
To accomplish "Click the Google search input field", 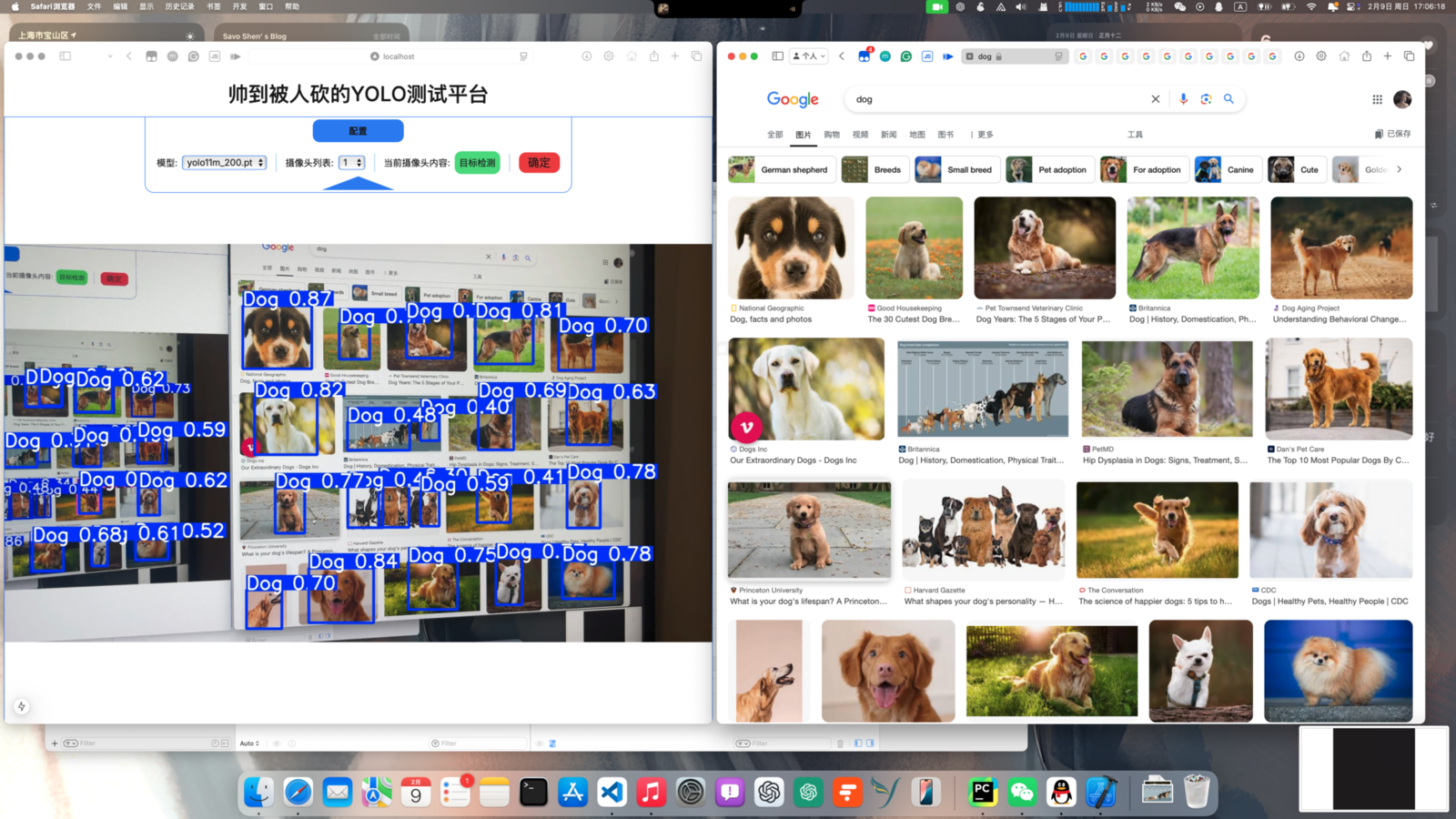I will [1001, 99].
